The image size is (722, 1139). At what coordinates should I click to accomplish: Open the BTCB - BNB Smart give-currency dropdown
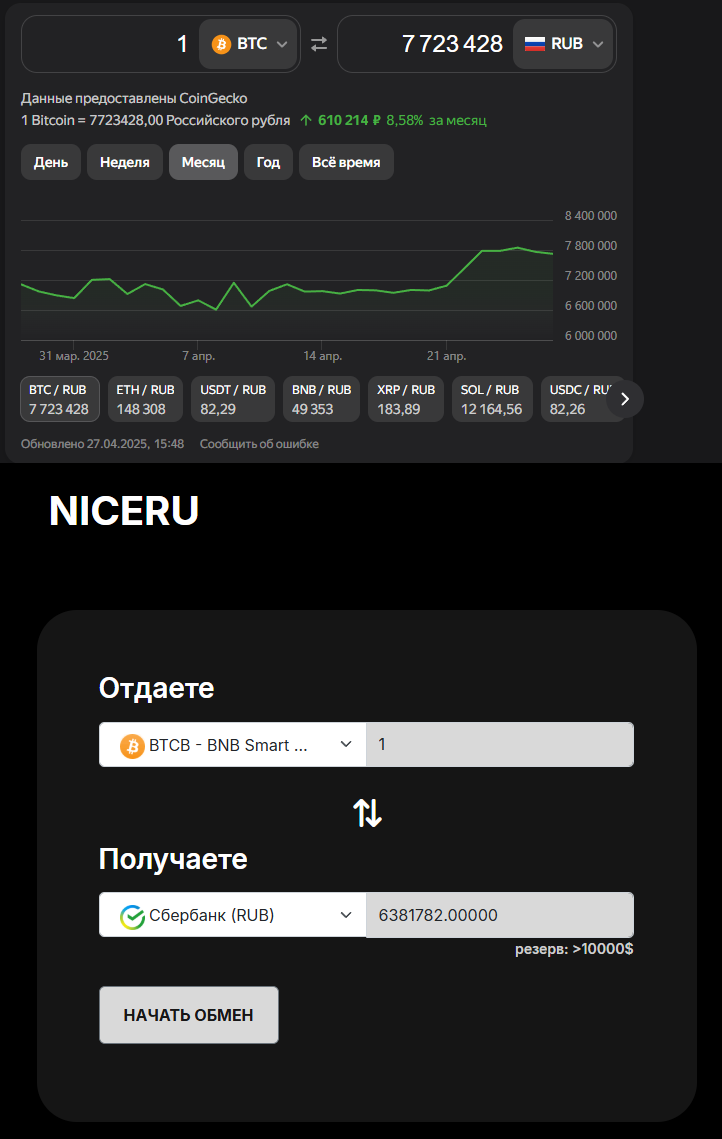[232, 745]
